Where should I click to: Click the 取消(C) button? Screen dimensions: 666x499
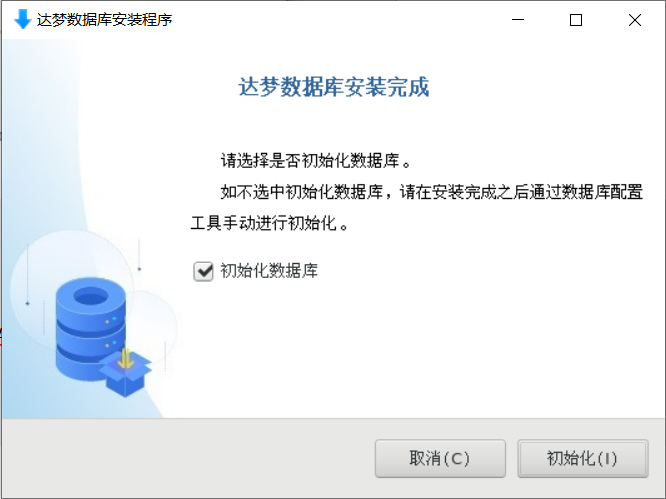click(x=440, y=459)
